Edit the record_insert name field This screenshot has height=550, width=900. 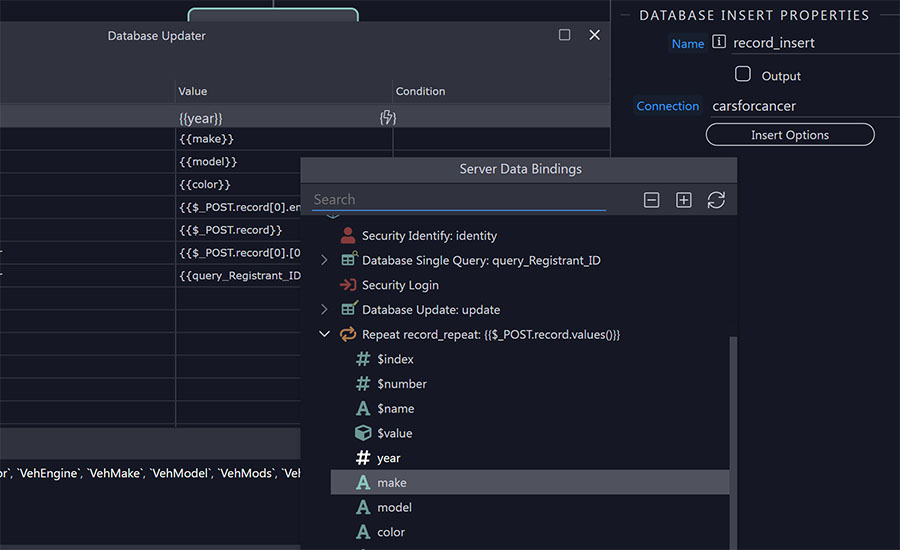coord(815,43)
